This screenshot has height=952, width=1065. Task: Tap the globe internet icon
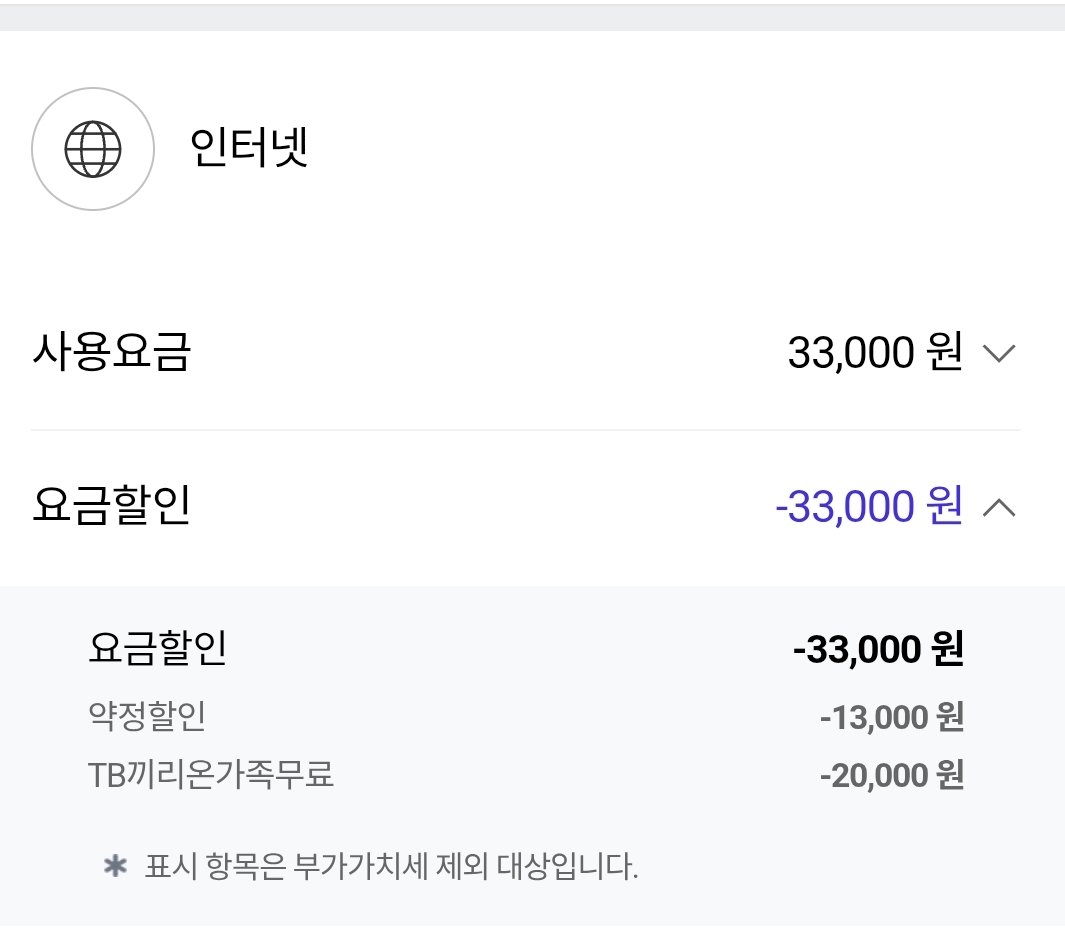coord(93,149)
